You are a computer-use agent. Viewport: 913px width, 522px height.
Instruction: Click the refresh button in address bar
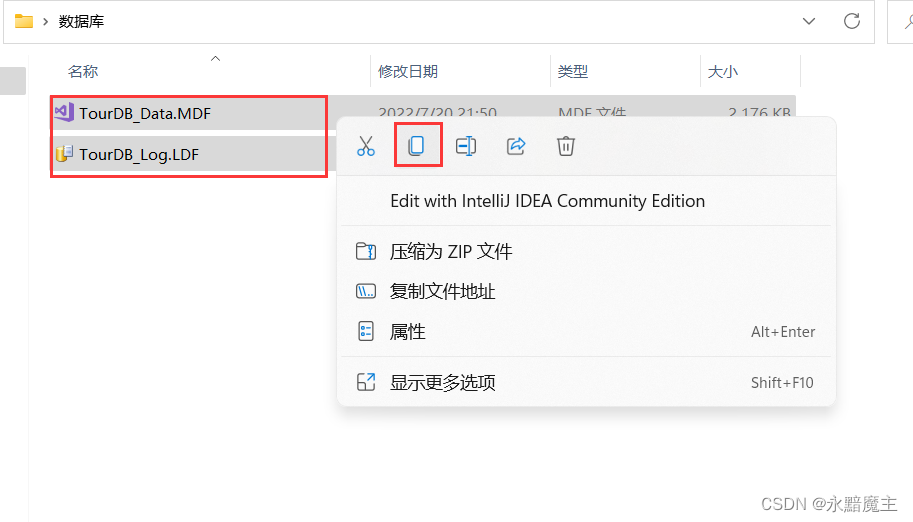852,22
